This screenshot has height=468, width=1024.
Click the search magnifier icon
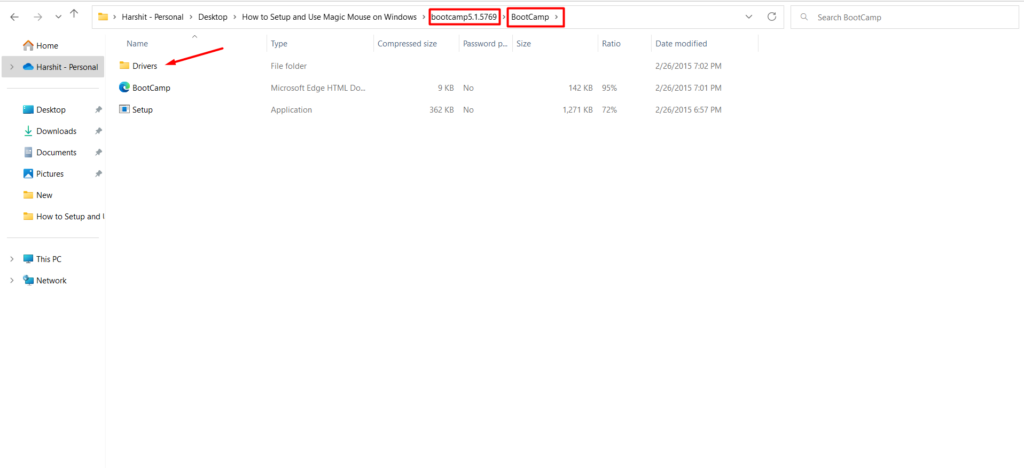(x=804, y=18)
